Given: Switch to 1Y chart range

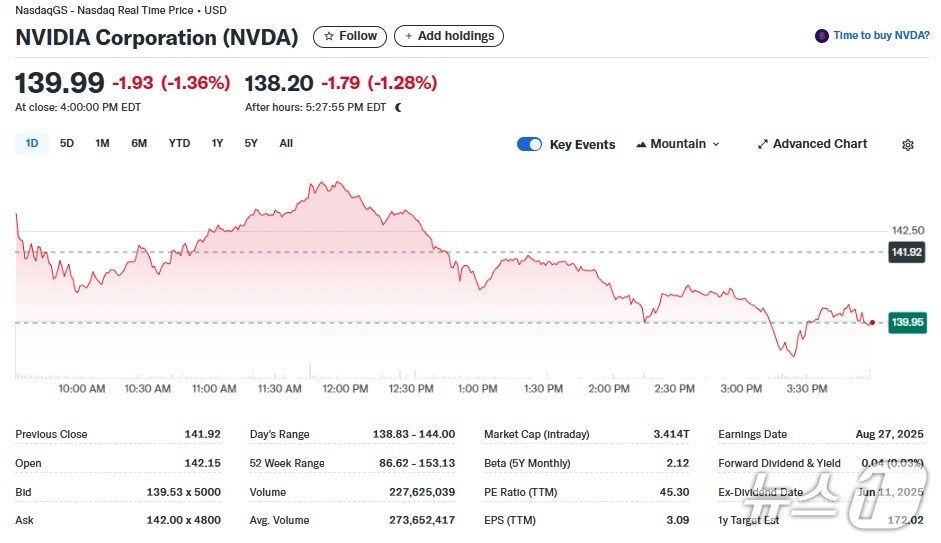Looking at the screenshot, I should (x=217, y=143).
